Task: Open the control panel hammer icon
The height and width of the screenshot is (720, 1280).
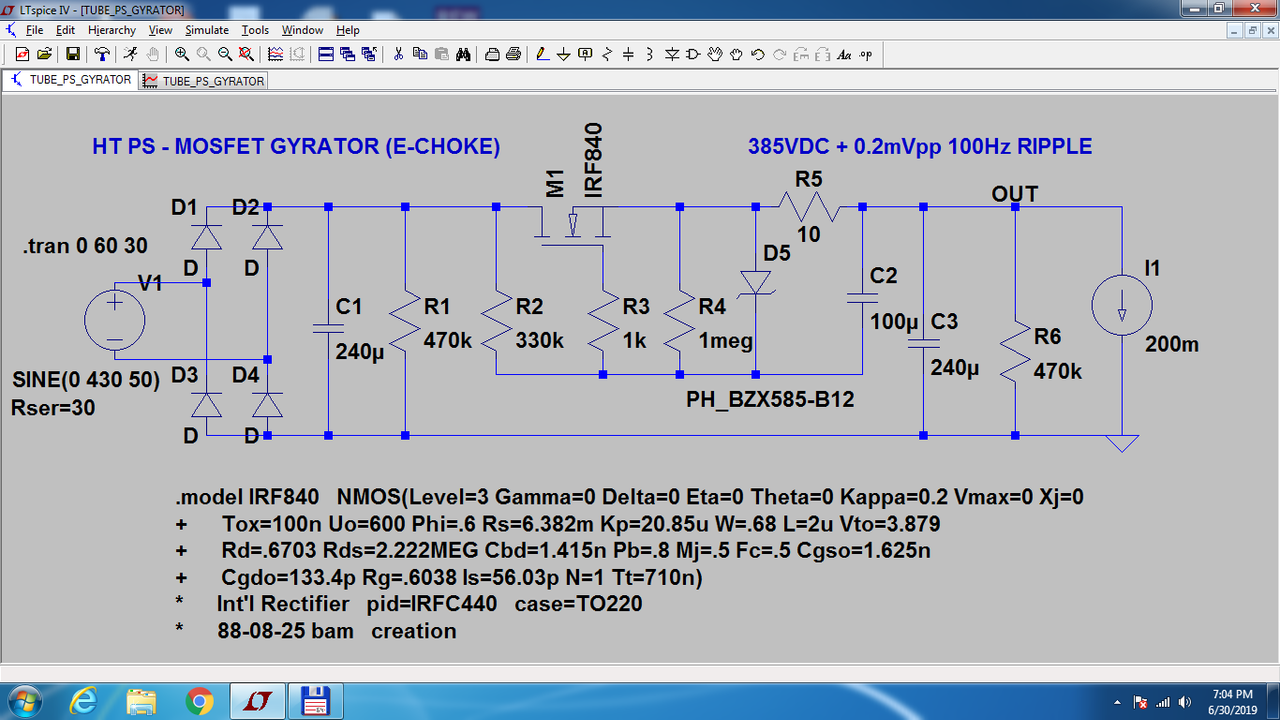Action: coord(102,54)
